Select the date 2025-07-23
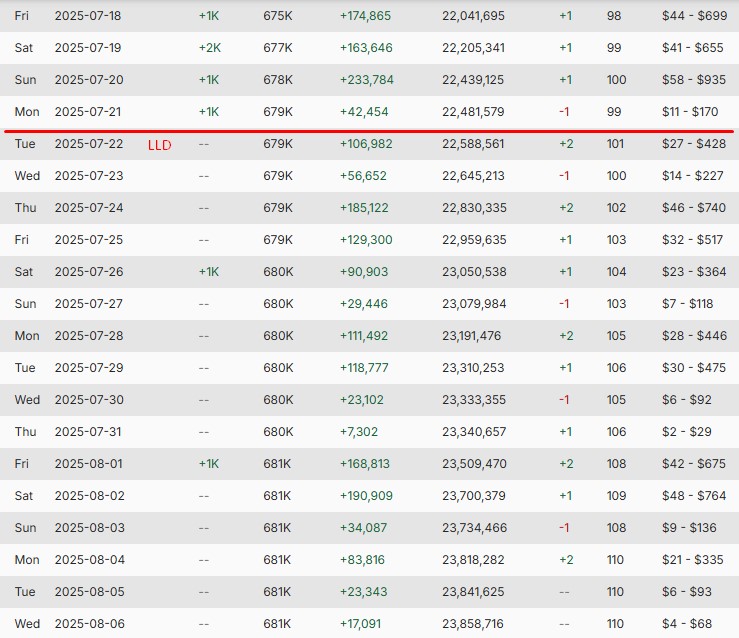 coord(89,176)
